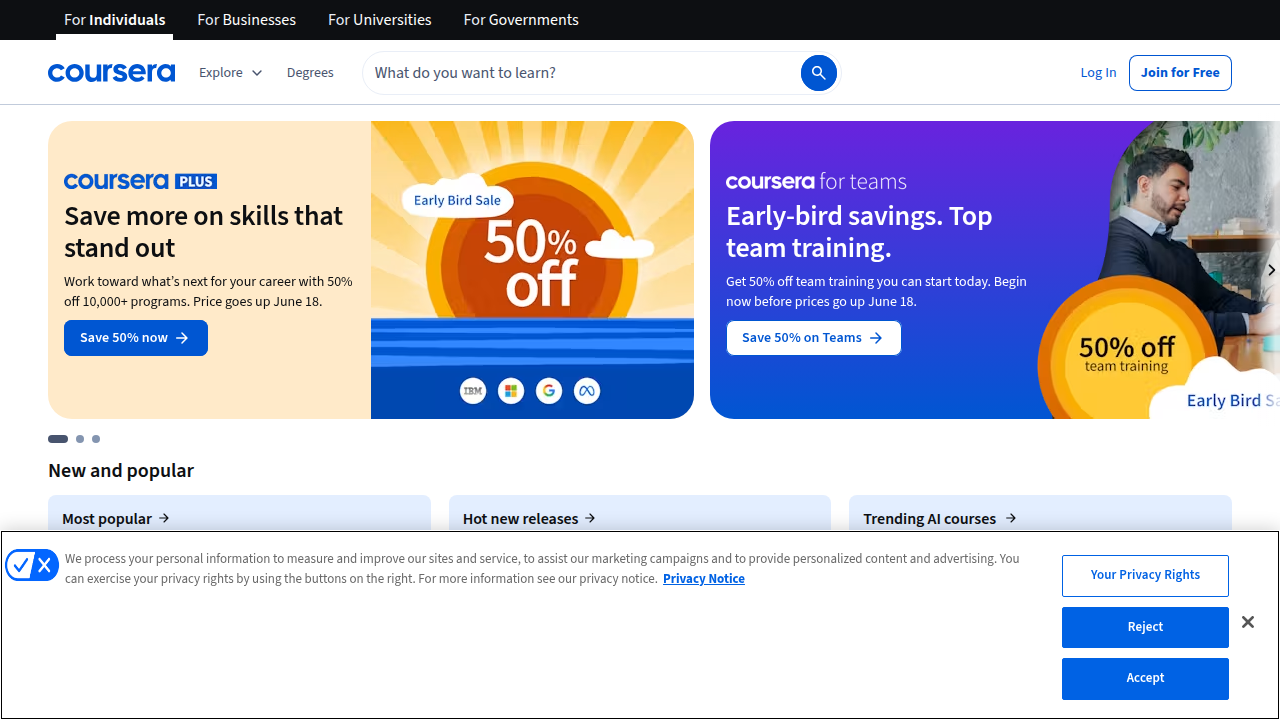This screenshot has height=720, width=1280.
Task: Open the Most popular section link
Action: point(116,519)
